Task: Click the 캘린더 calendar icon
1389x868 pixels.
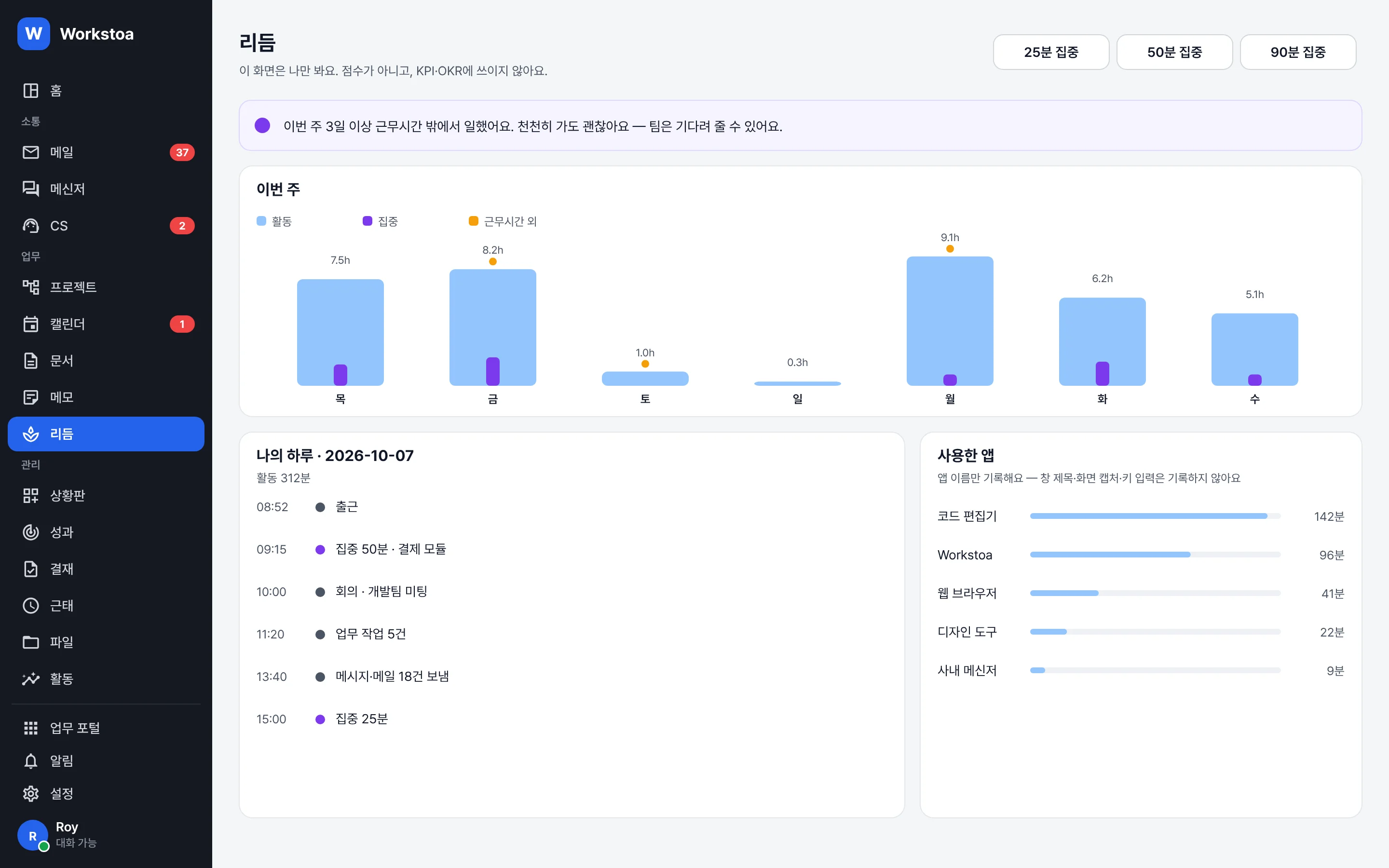Action: tap(30, 324)
